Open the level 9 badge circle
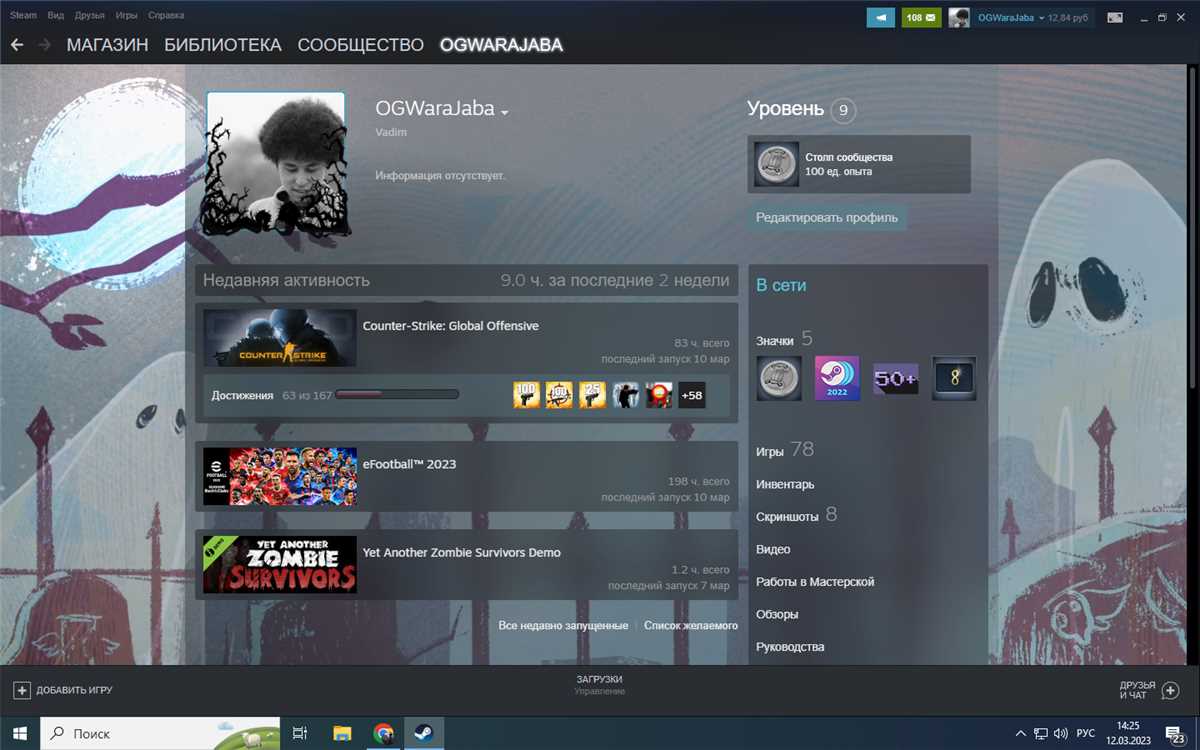This screenshot has width=1200, height=750. pyautogui.click(x=843, y=110)
